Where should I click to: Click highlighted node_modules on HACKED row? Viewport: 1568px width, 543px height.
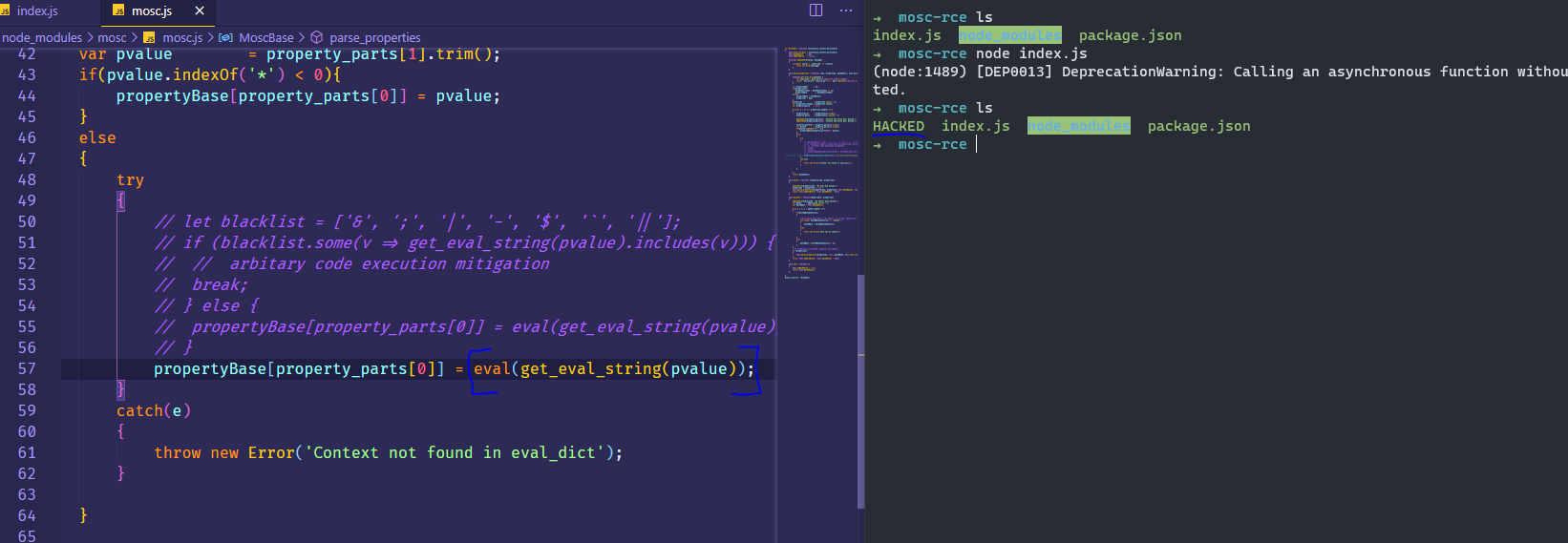pyautogui.click(x=1079, y=126)
